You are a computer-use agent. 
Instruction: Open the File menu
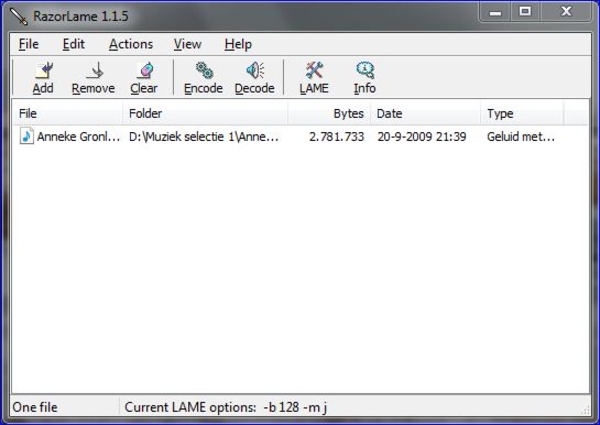pyautogui.click(x=29, y=44)
